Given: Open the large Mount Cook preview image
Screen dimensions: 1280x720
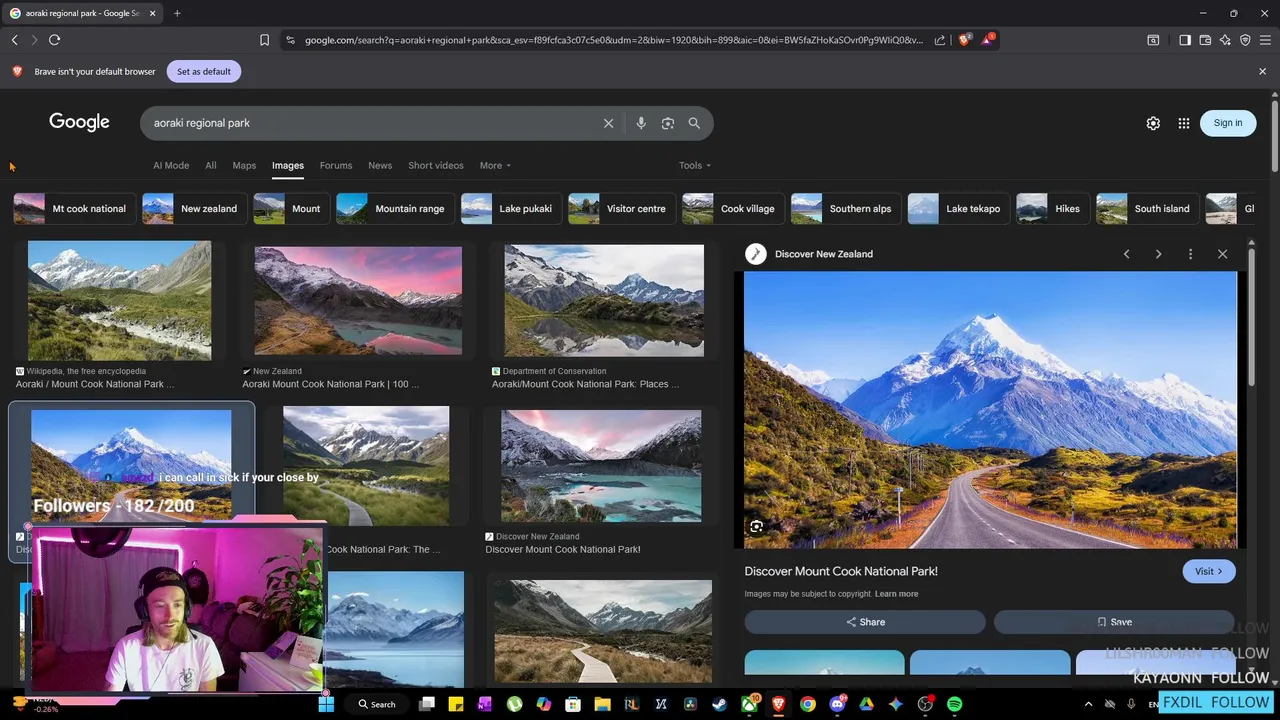Looking at the screenshot, I should point(990,410).
